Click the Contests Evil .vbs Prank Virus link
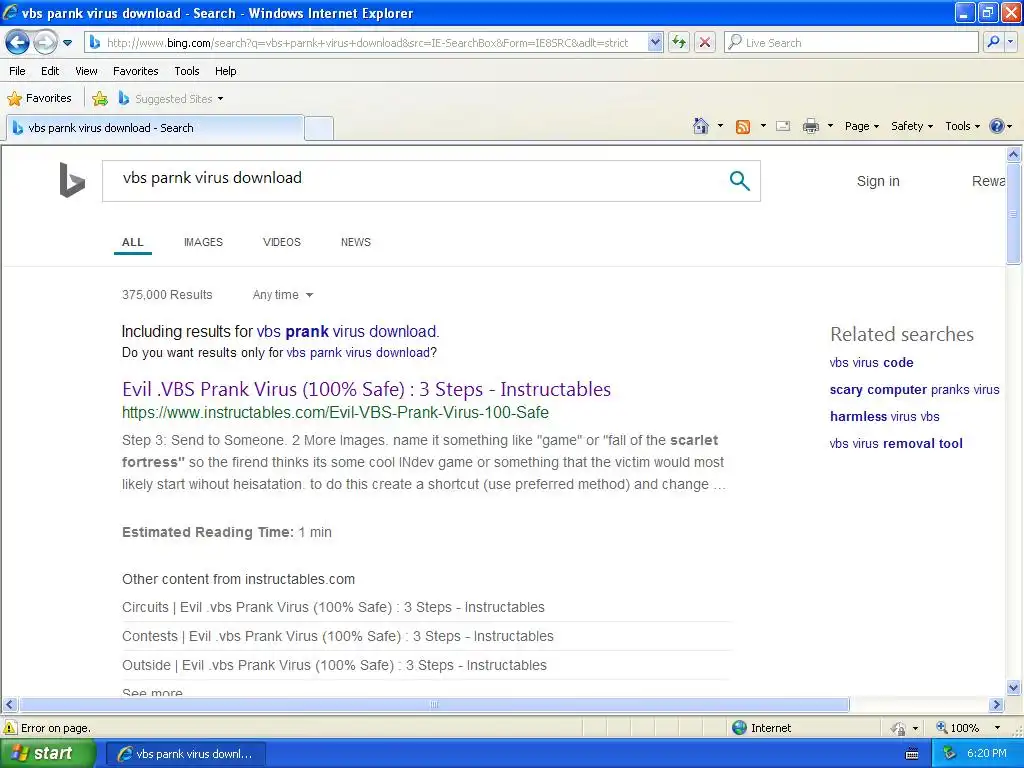1024x768 pixels. click(x=338, y=636)
